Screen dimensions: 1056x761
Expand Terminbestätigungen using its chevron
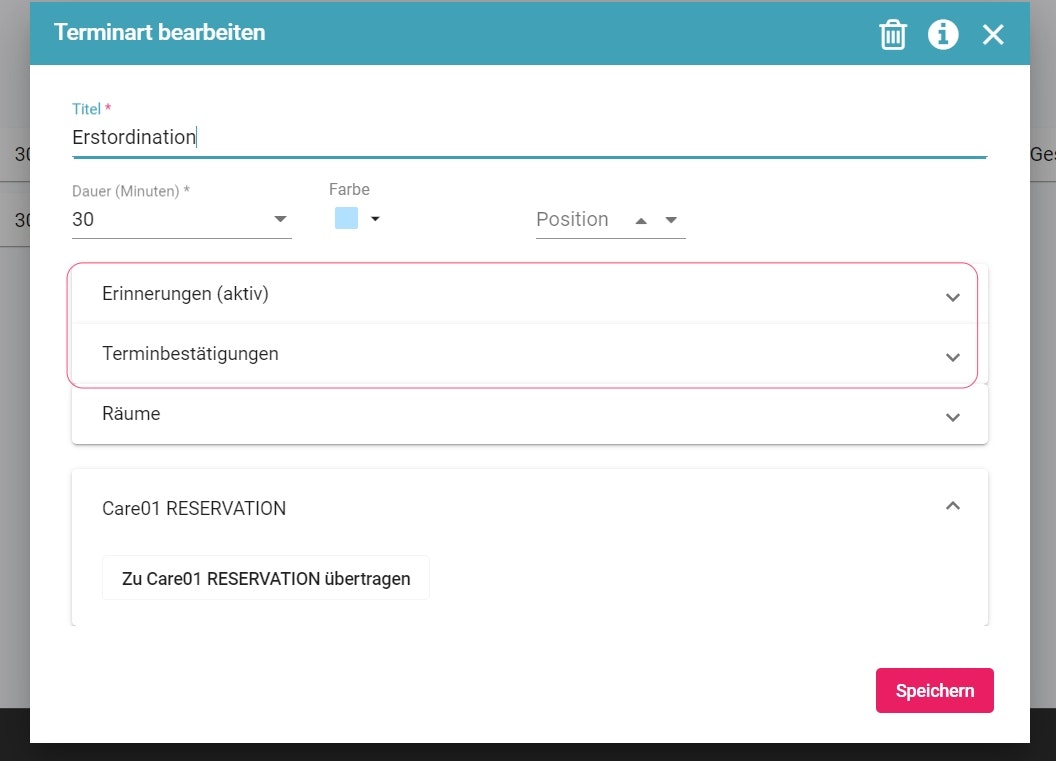953,357
